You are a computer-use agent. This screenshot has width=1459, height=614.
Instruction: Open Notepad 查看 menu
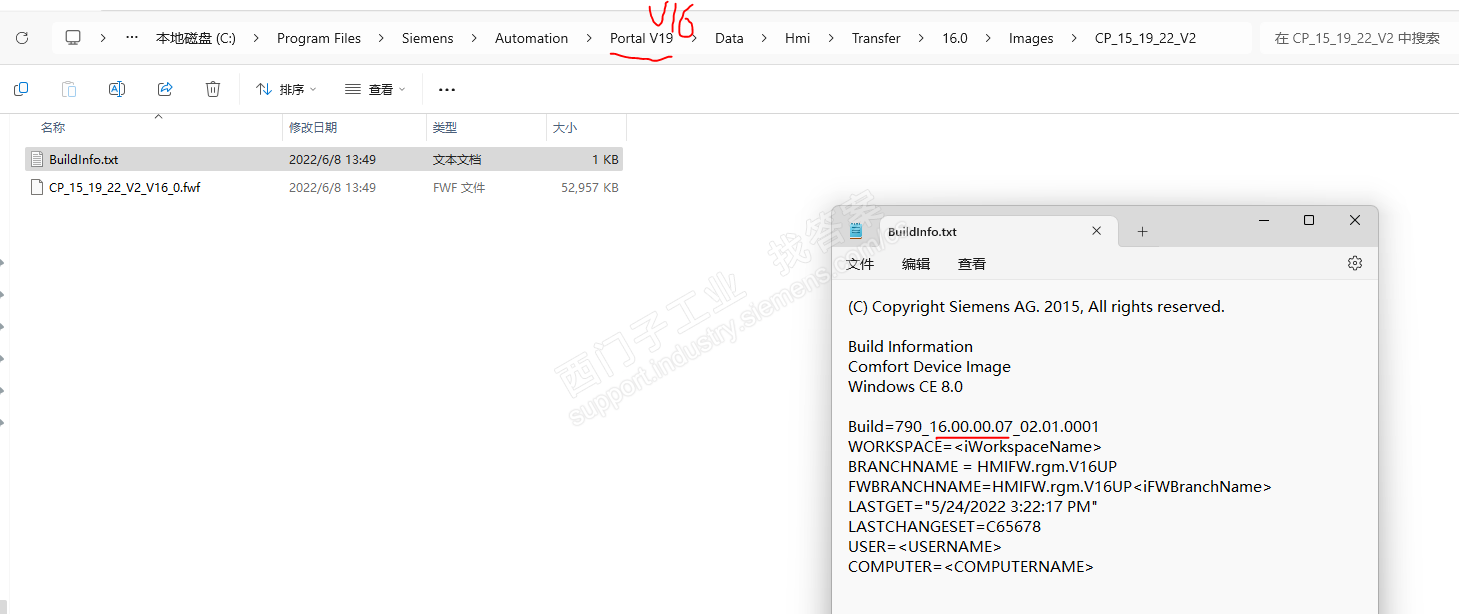[972, 264]
